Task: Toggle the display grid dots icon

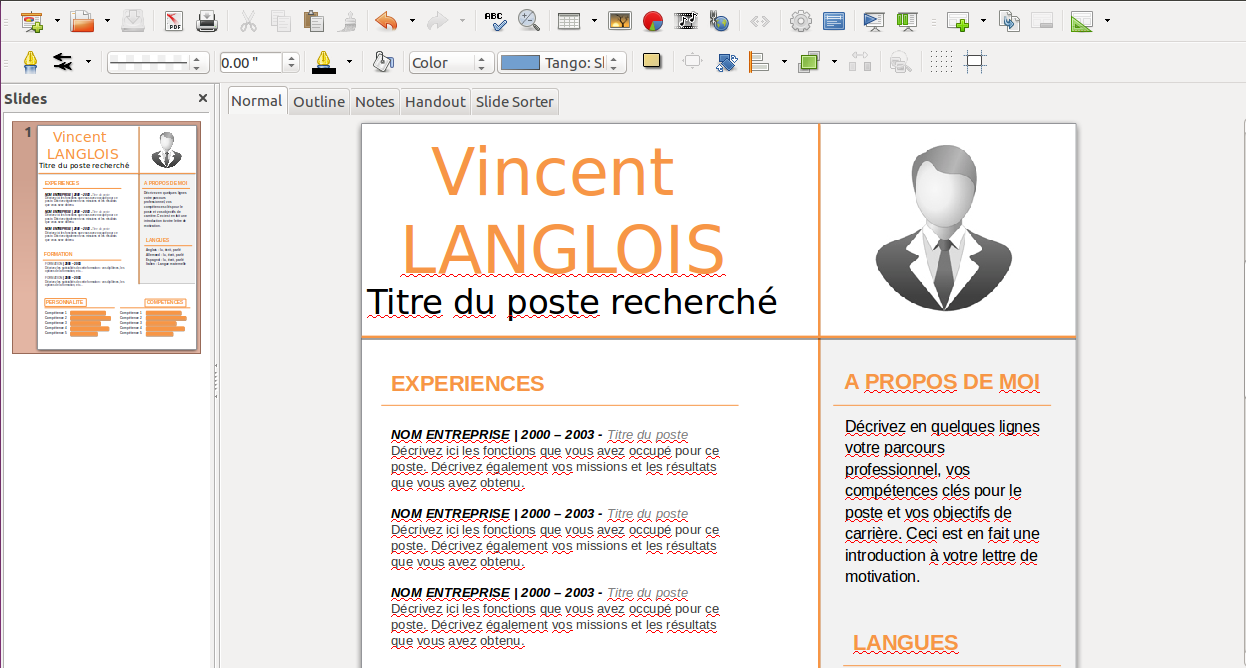Action: 942,62
